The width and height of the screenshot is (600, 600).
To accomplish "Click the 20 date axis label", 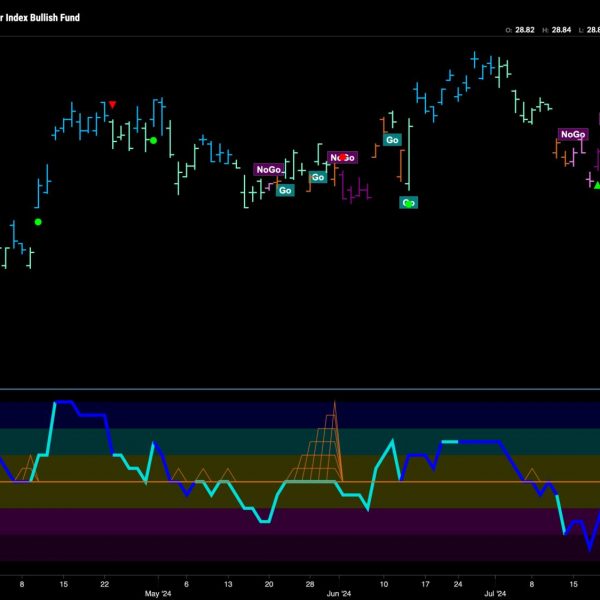I will (269, 584).
